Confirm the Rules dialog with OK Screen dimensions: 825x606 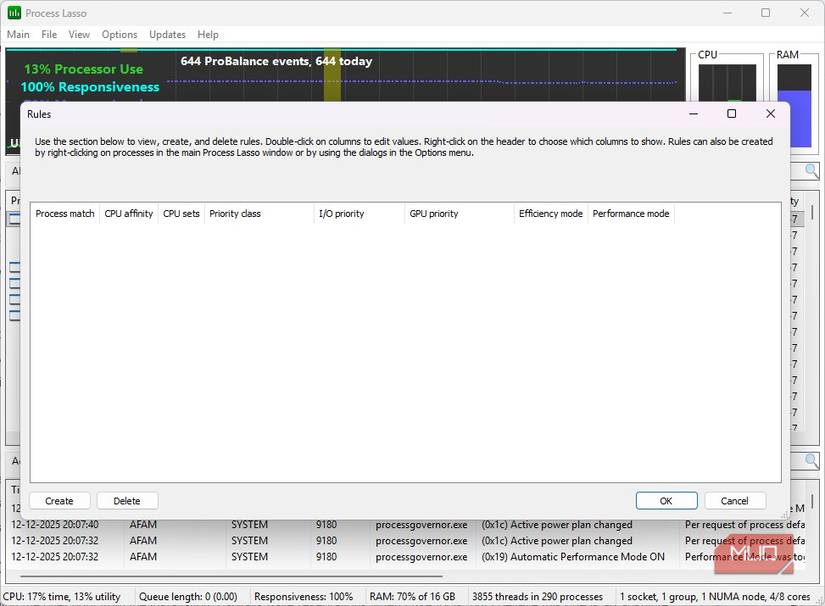pyautogui.click(x=666, y=501)
